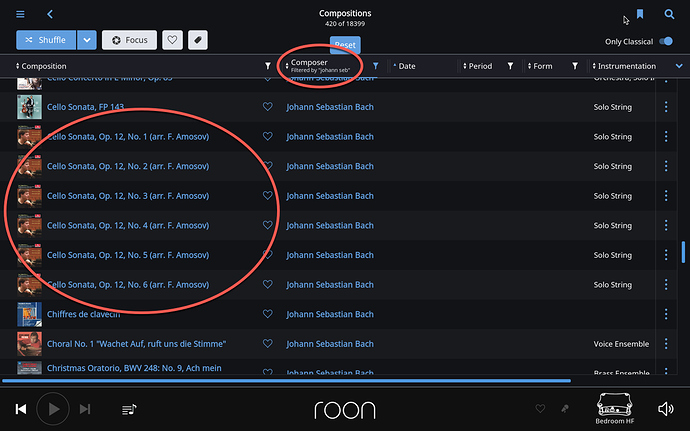The image size is (690, 431).
Task: Favorite Cello Sonata Op. 12, No. 3
Action: (x=268, y=195)
